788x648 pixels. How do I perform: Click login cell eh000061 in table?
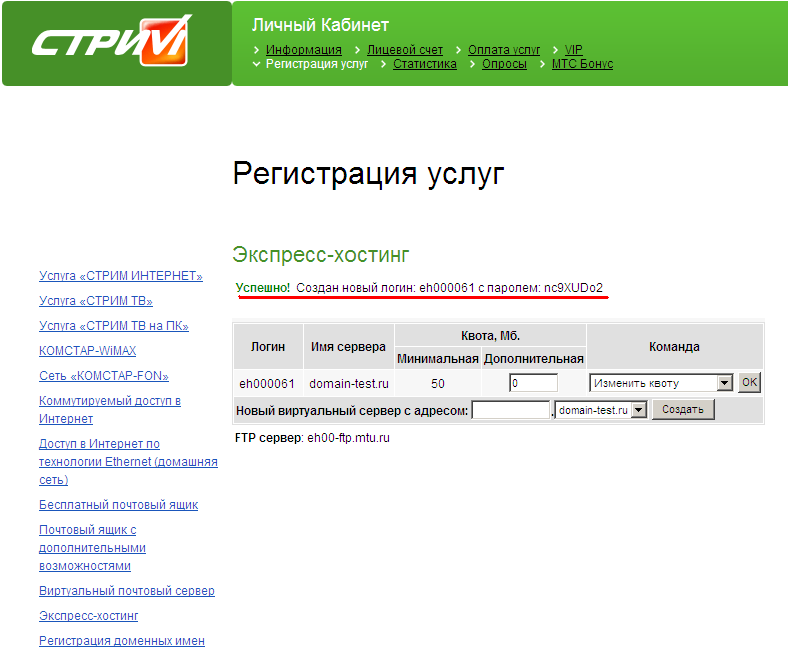tap(267, 384)
